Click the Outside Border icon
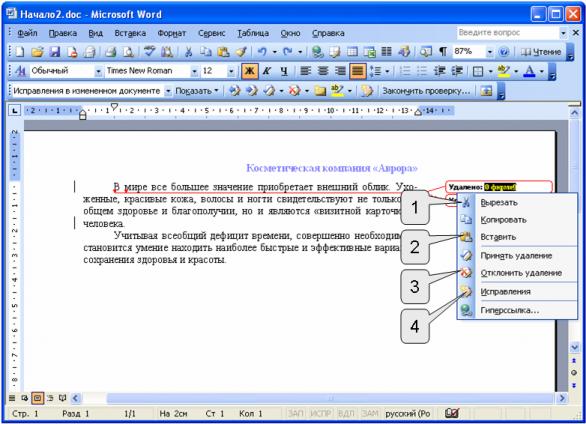The height and width of the screenshot is (424, 586). (x=478, y=71)
